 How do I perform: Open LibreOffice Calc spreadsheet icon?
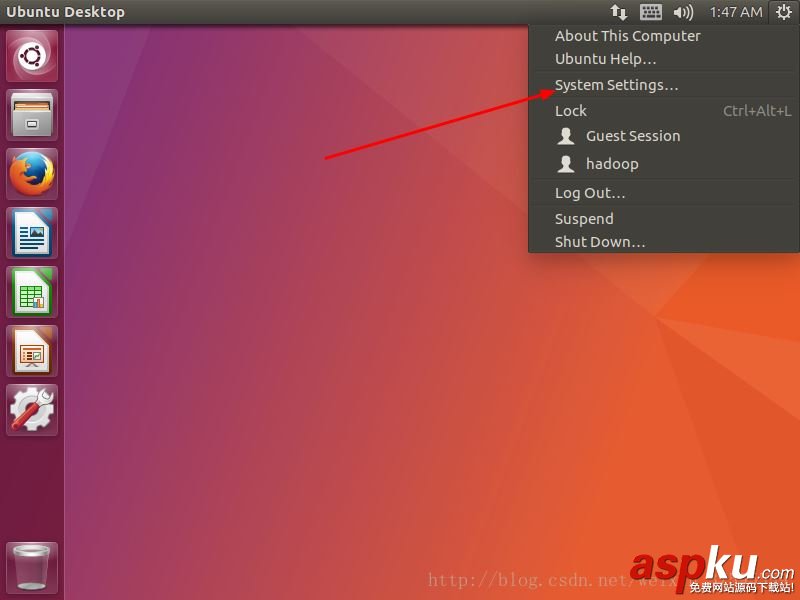pos(32,292)
